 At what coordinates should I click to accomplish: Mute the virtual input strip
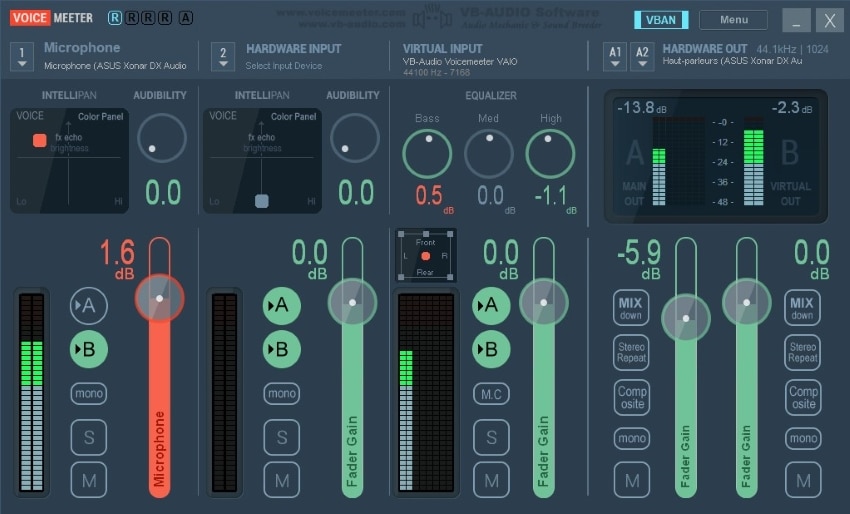click(491, 480)
